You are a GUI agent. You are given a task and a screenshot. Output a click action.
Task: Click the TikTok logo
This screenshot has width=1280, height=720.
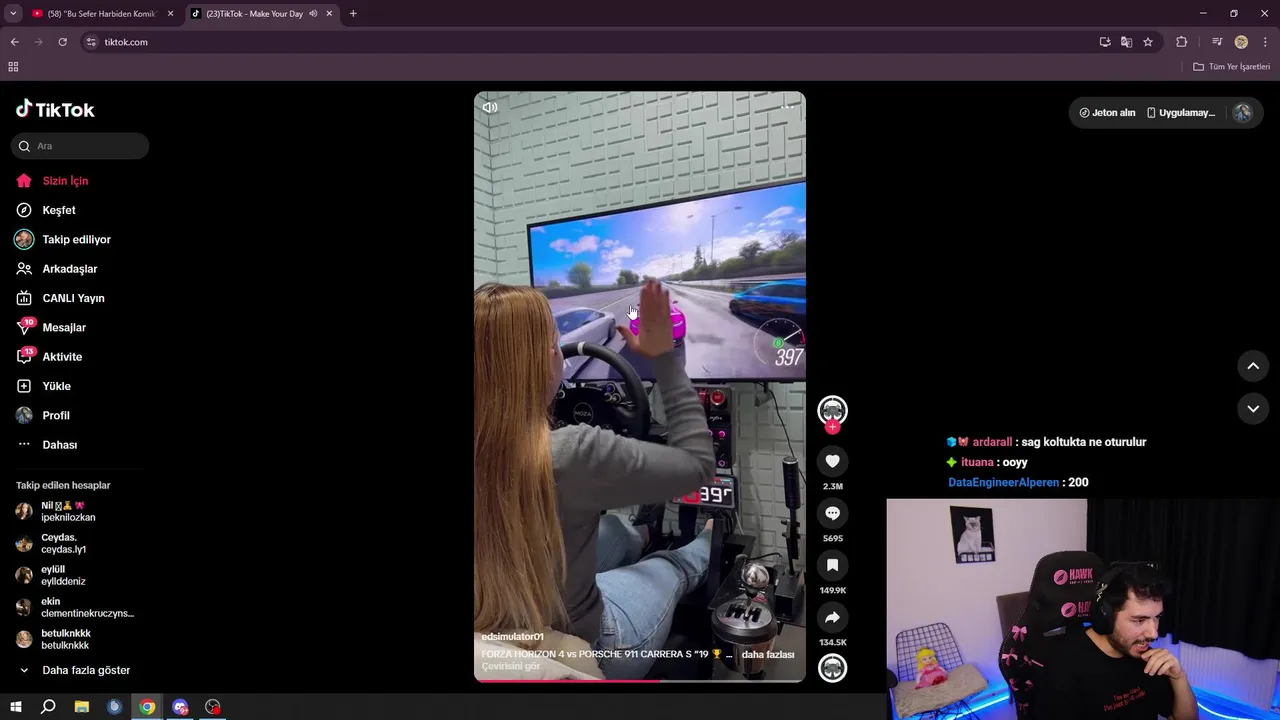tap(55, 109)
